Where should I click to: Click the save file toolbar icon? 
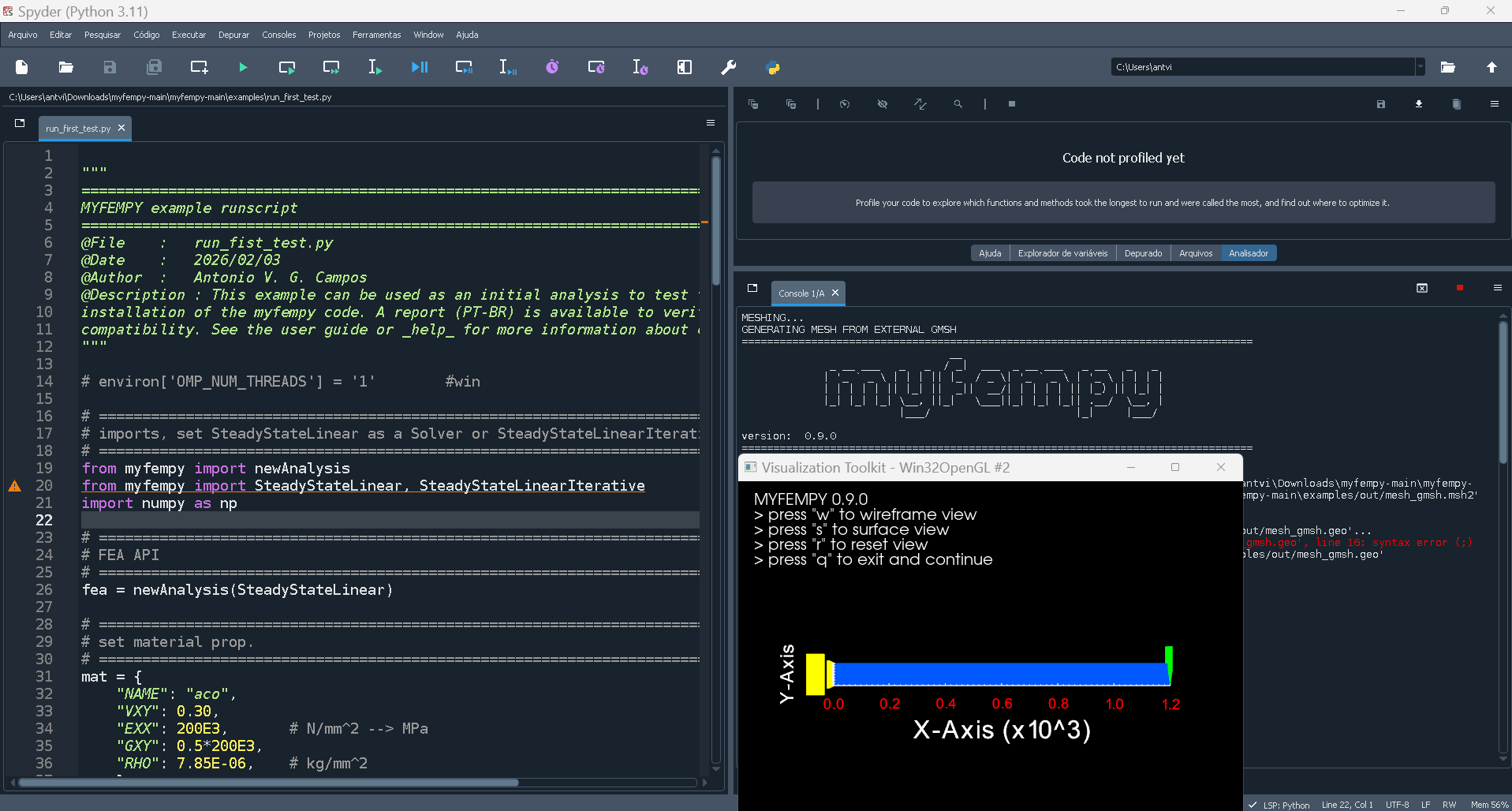coord(110,68)
